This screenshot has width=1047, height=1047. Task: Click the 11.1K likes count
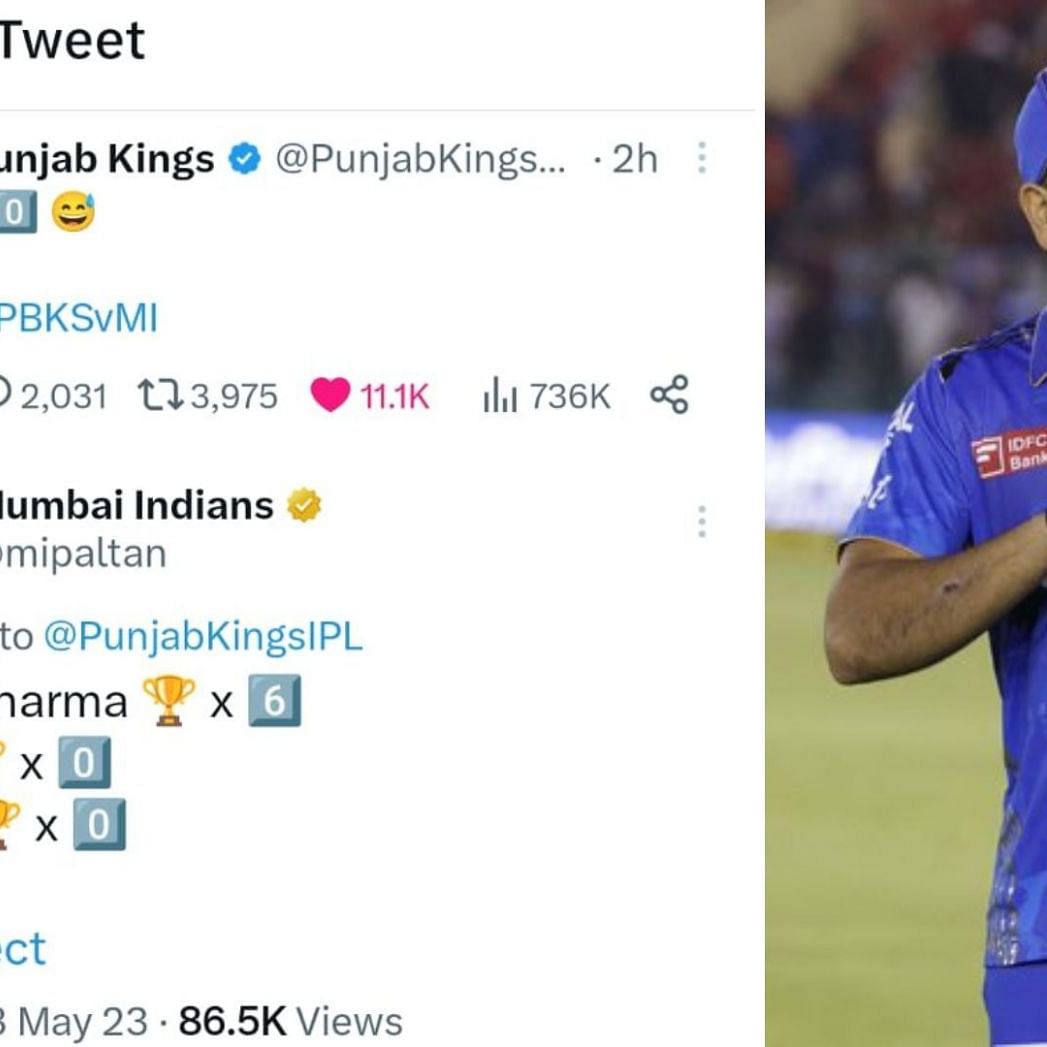(x=395, y=397)
